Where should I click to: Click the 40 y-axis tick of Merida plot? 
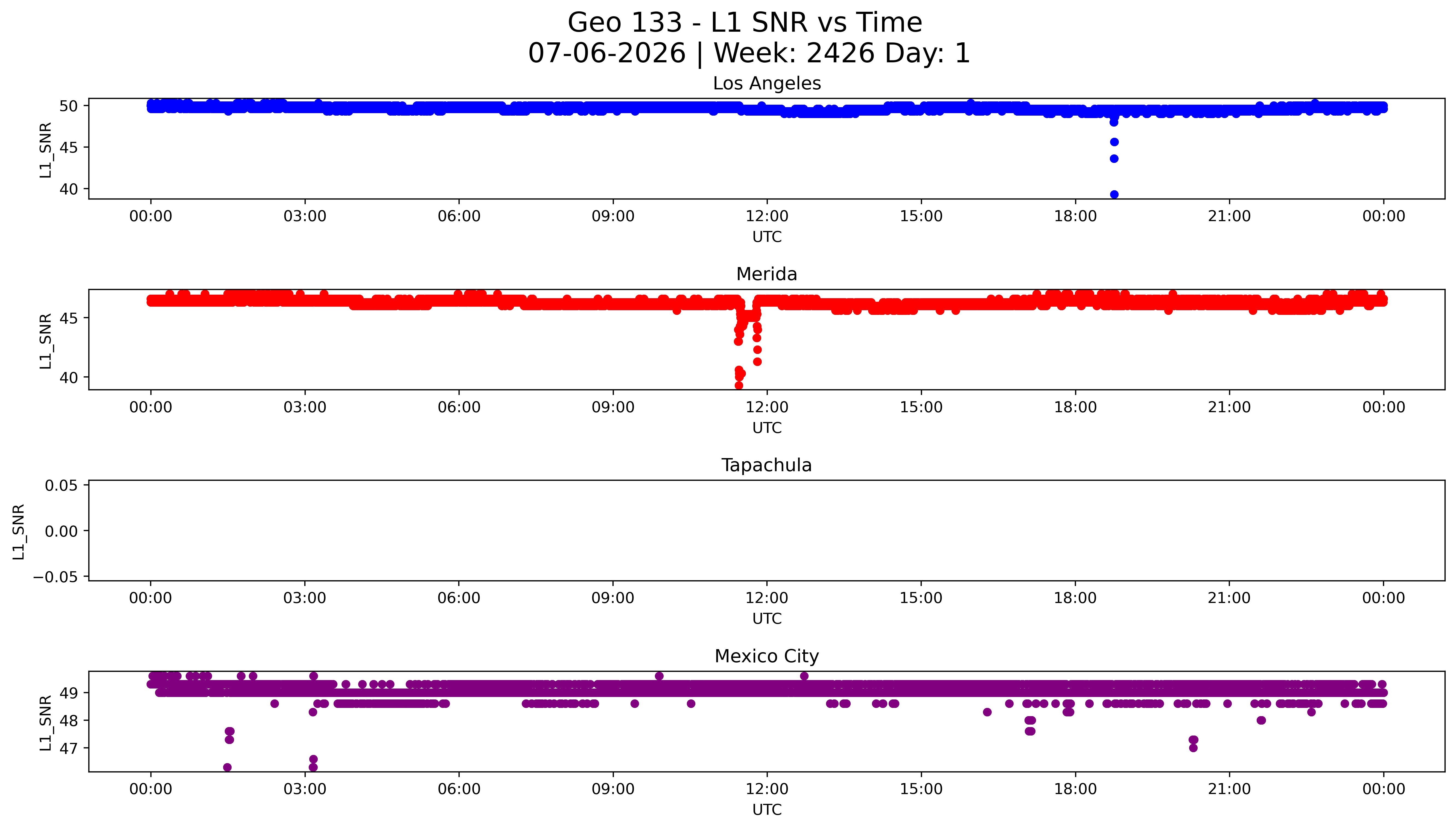tap(69, 377)
